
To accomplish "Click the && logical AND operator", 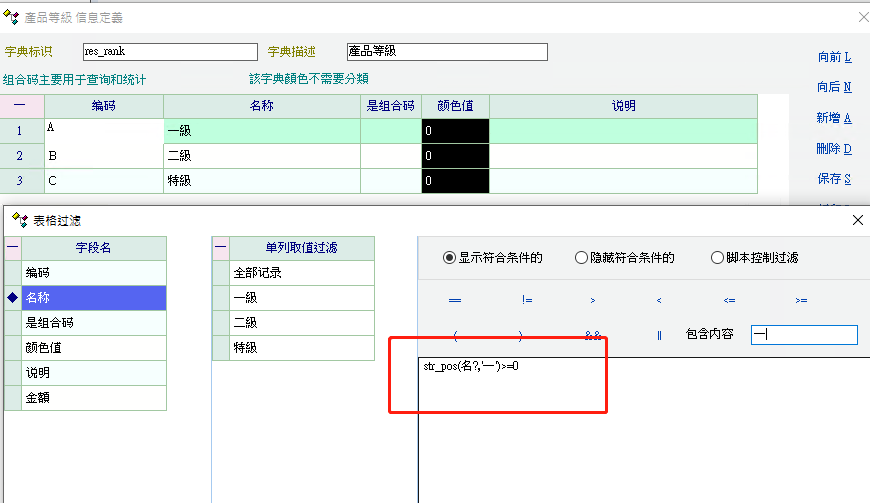I will pos(593,336).
